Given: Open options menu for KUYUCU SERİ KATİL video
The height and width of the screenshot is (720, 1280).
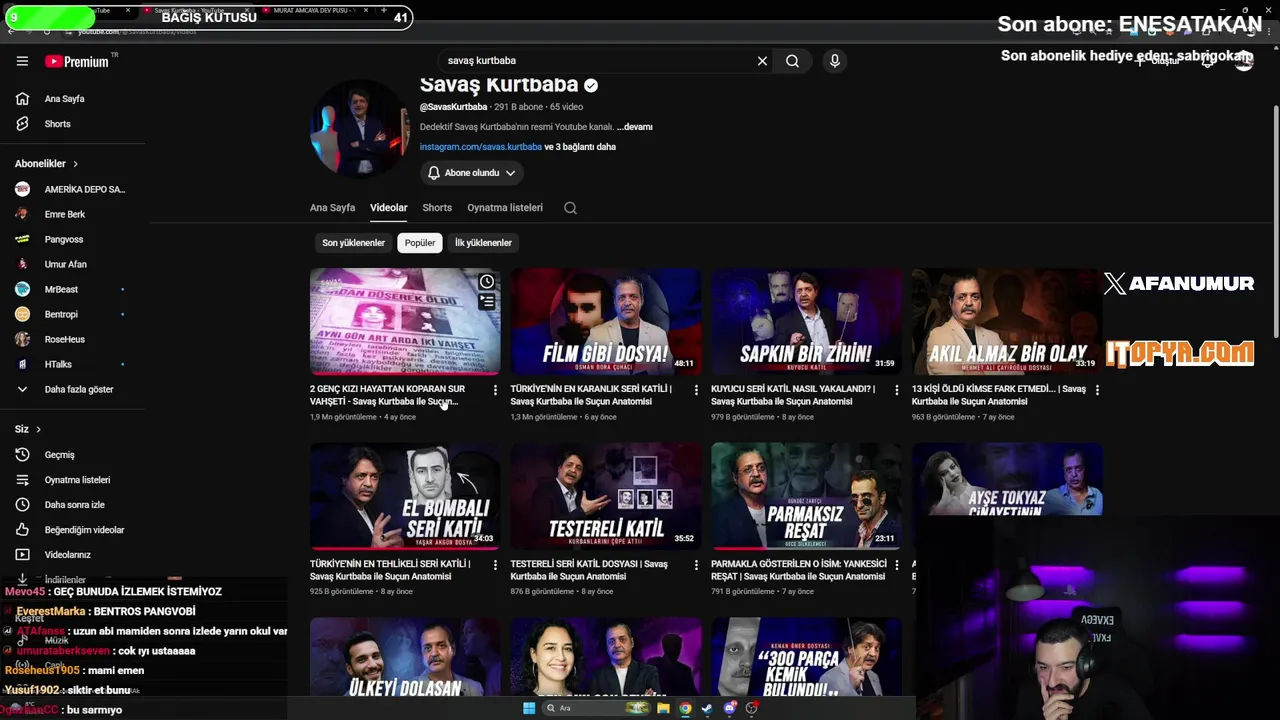Looking at the screenshot, I should click(x=896, y=390).
